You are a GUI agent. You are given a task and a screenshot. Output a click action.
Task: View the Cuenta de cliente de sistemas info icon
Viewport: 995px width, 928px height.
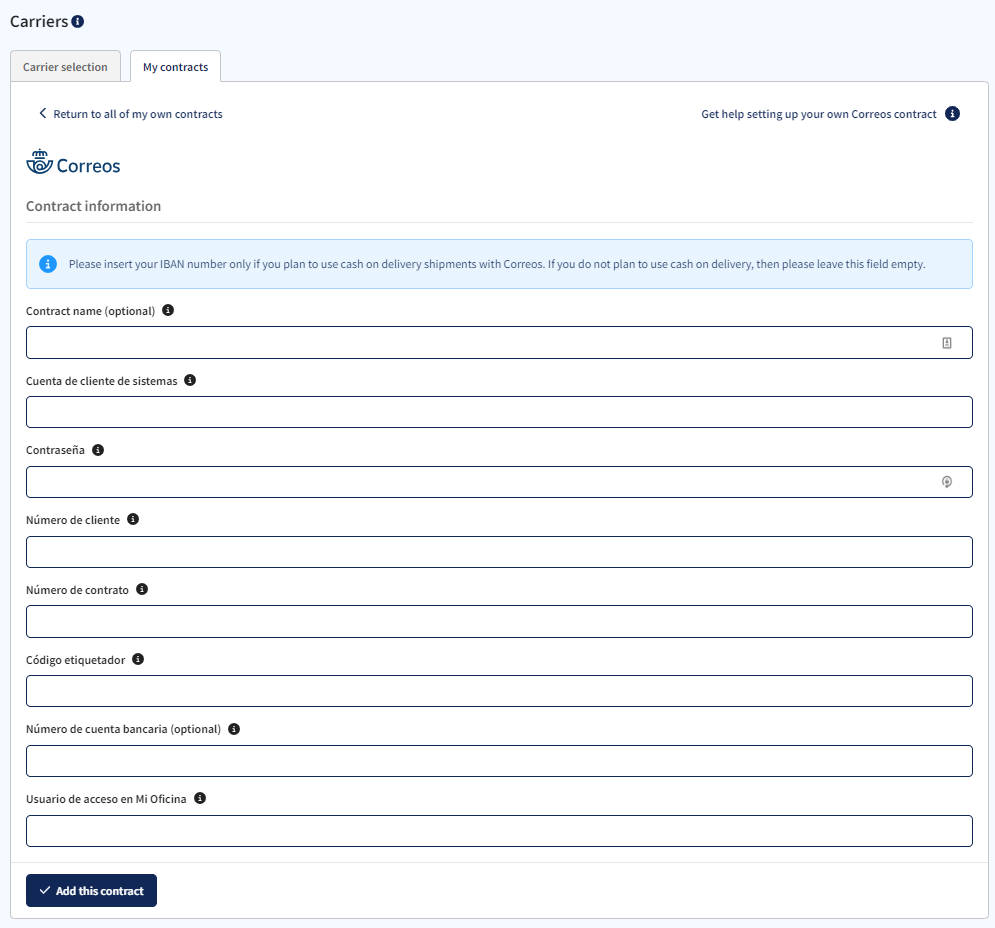pyautogui.click(x=190, y=380)
